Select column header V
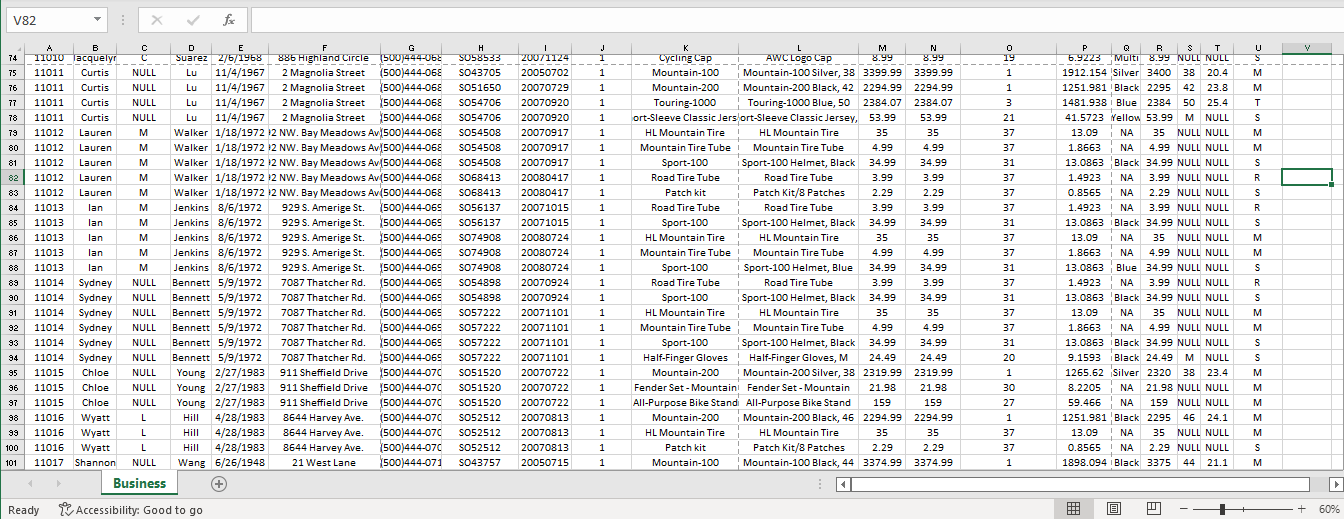 point(1307,48)
